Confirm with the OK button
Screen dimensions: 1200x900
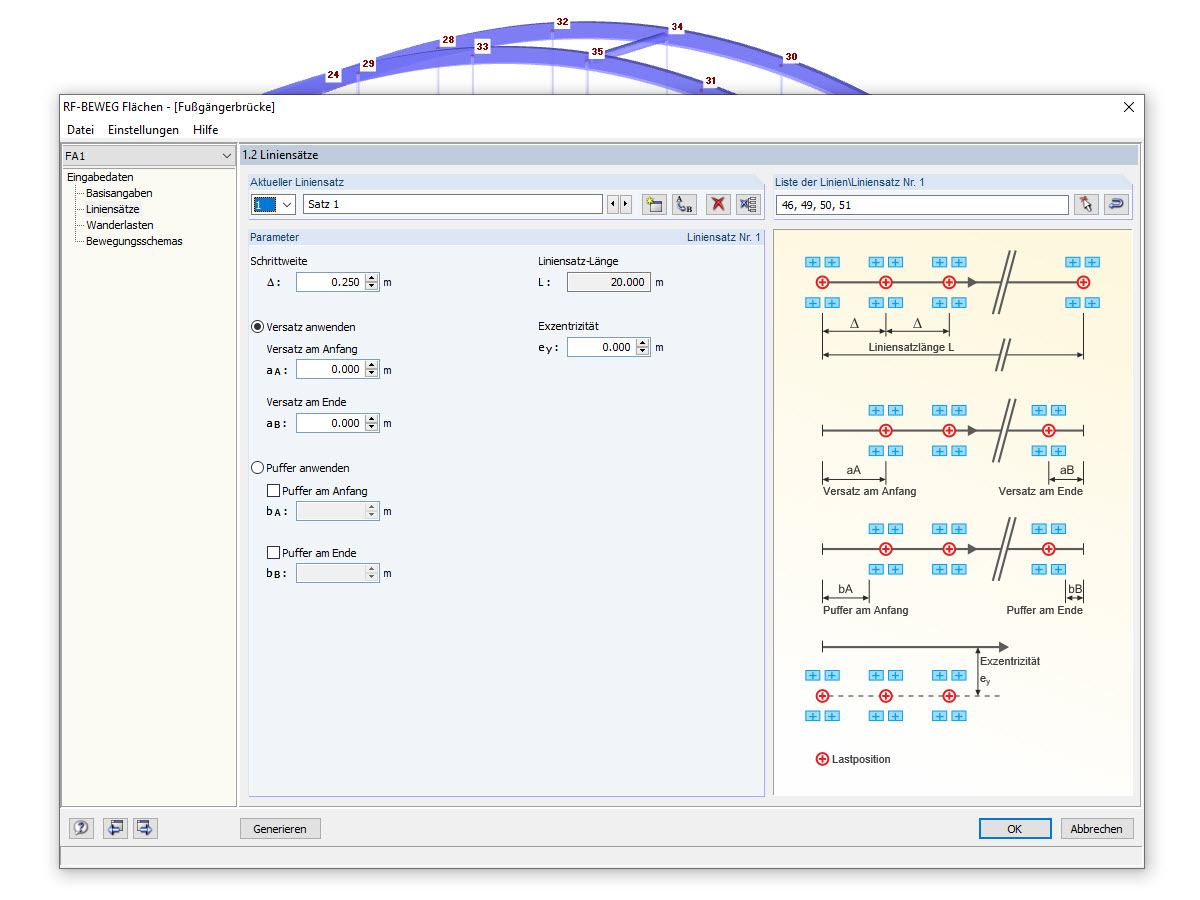1015,828
